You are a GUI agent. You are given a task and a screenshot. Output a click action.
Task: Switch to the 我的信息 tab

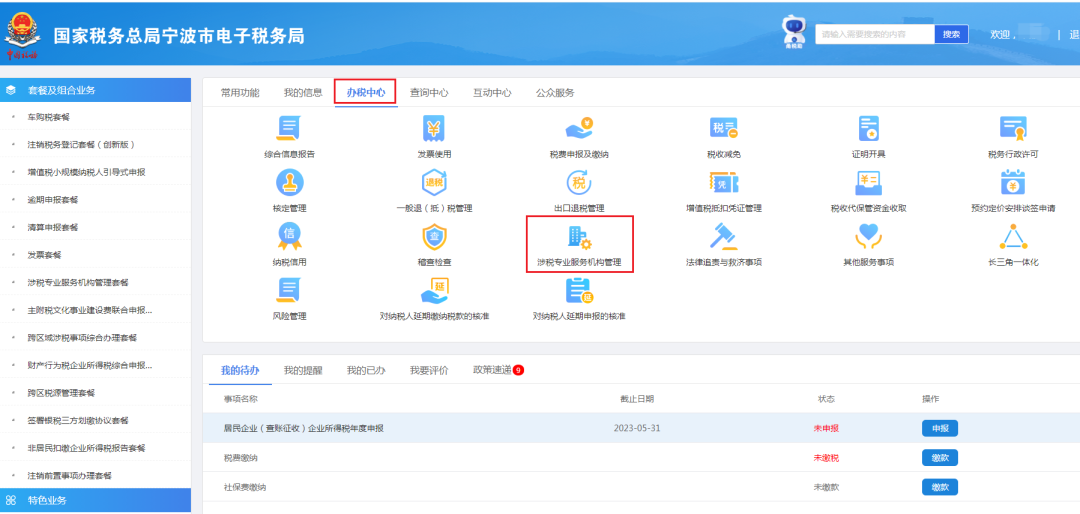[303, 92]
